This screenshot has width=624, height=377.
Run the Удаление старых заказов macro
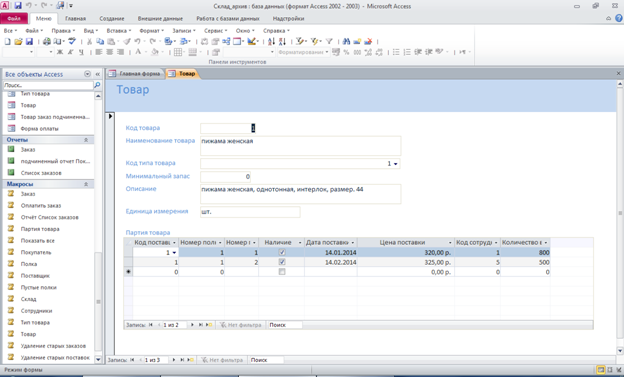(x=53, y=346)
